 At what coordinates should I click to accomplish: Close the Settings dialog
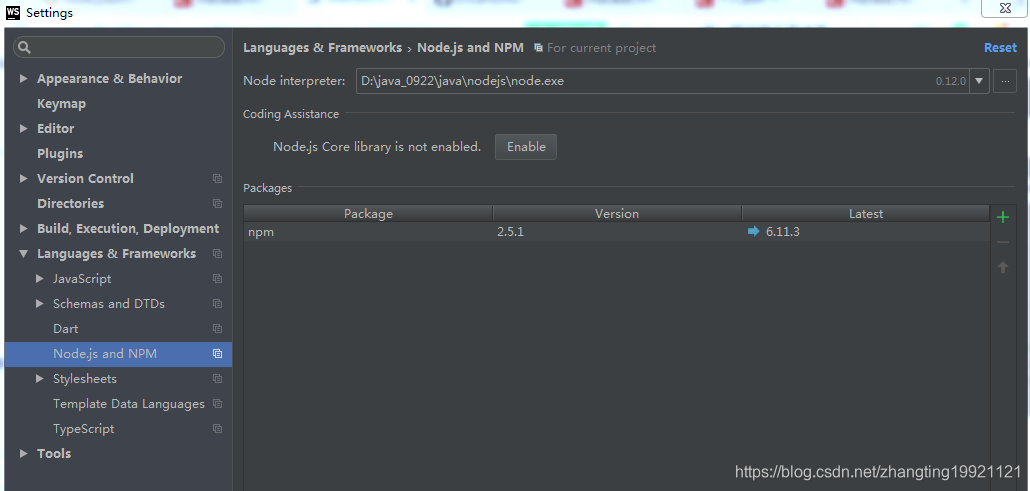coord(1005,8)
